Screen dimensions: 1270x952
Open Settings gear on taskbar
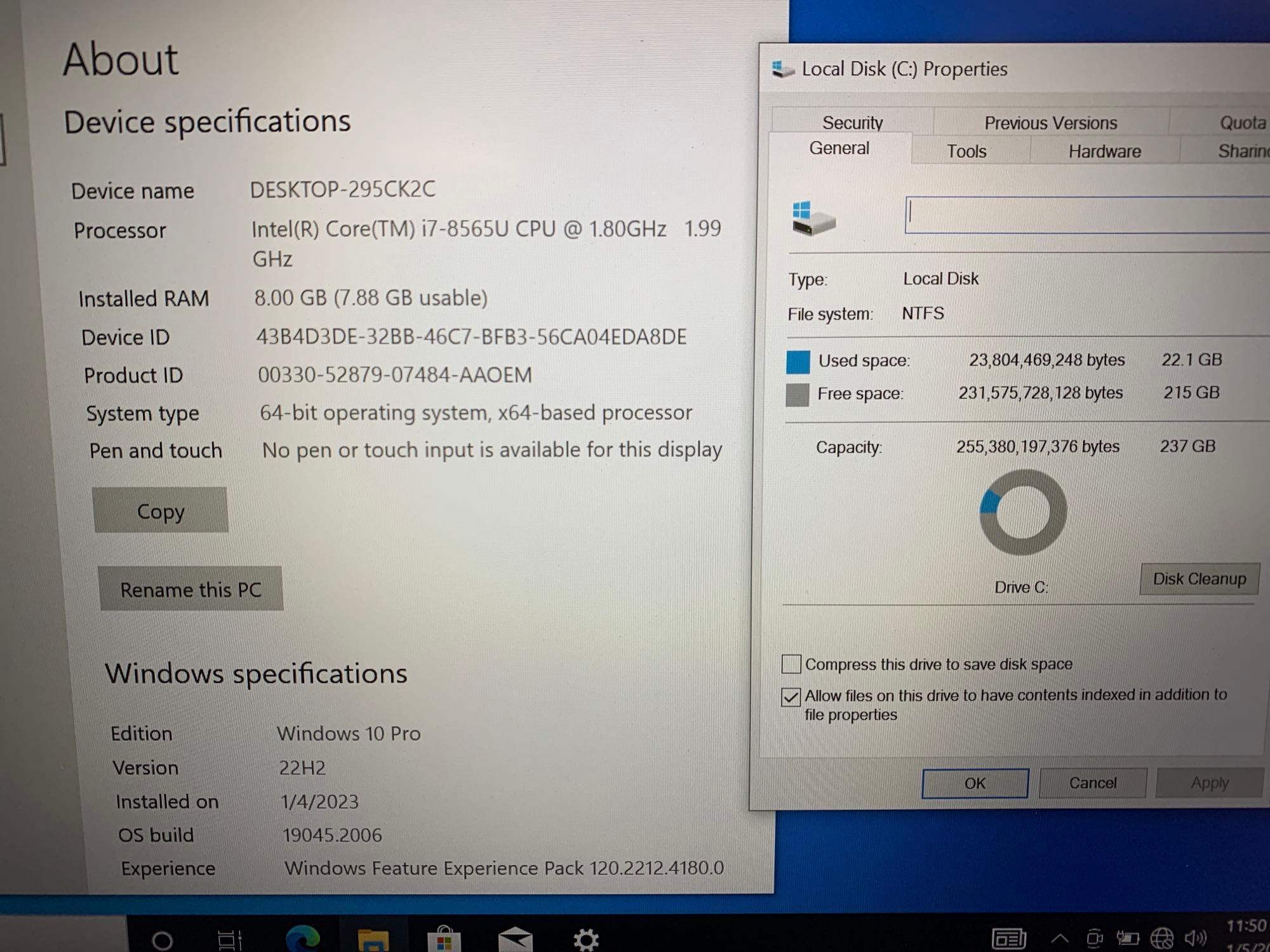tap(585, 940)
